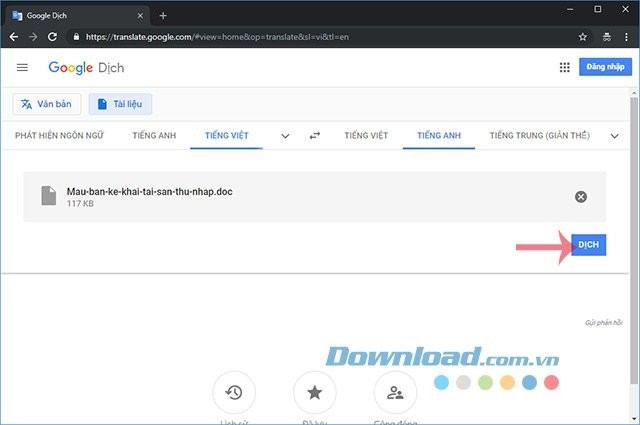Viewport: 640px width, 425px height.
Task: Click the document file icon
Action: (x=49, y=196)
